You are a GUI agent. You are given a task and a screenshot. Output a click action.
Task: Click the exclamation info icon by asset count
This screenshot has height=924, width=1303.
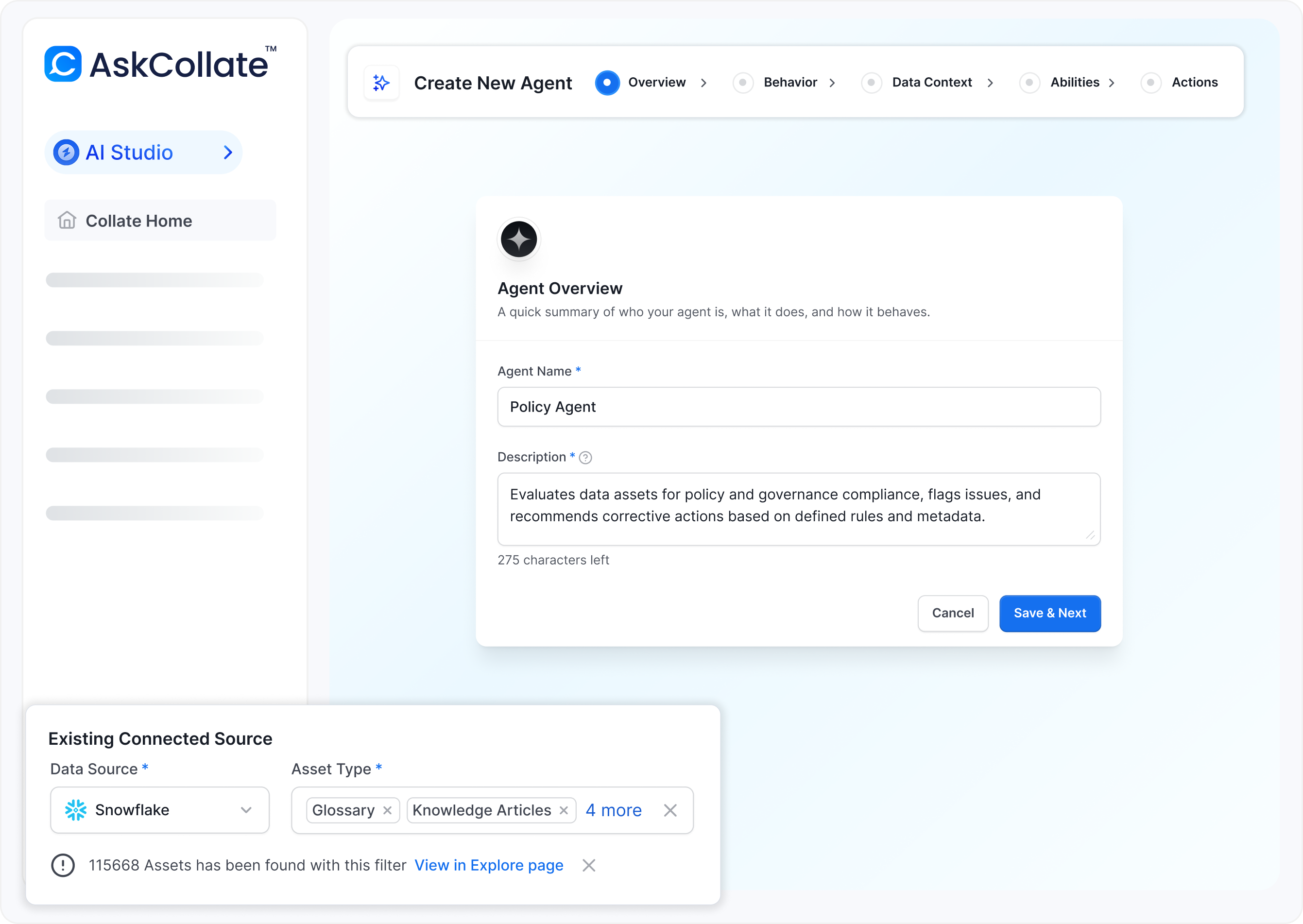pos(63,865)
